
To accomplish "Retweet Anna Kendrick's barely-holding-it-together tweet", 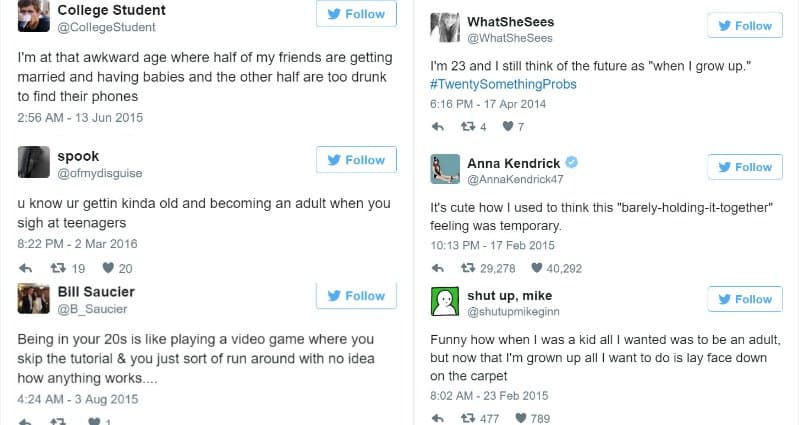I will (x=466, y=268).
